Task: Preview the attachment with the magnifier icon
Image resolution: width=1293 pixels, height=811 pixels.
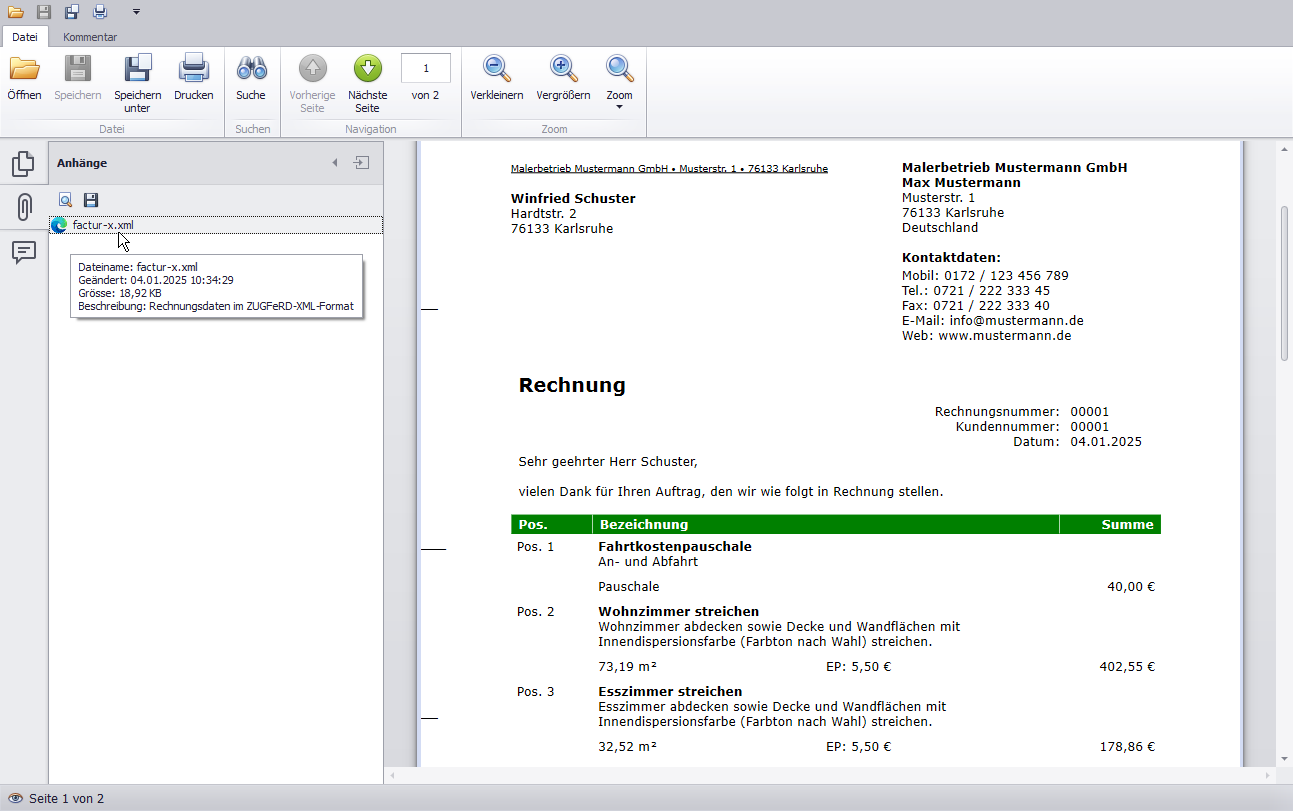Action: [65, 200]
